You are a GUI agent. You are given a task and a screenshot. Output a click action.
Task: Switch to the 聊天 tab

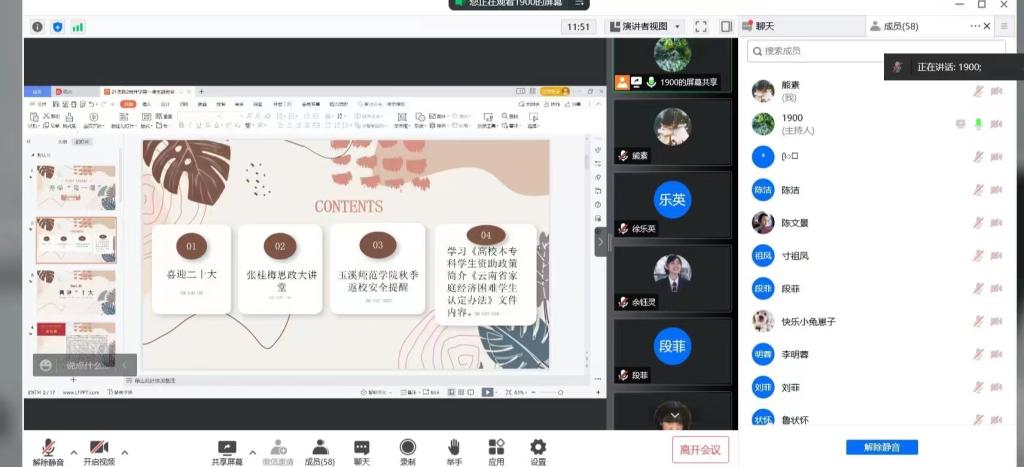point(765,27)
